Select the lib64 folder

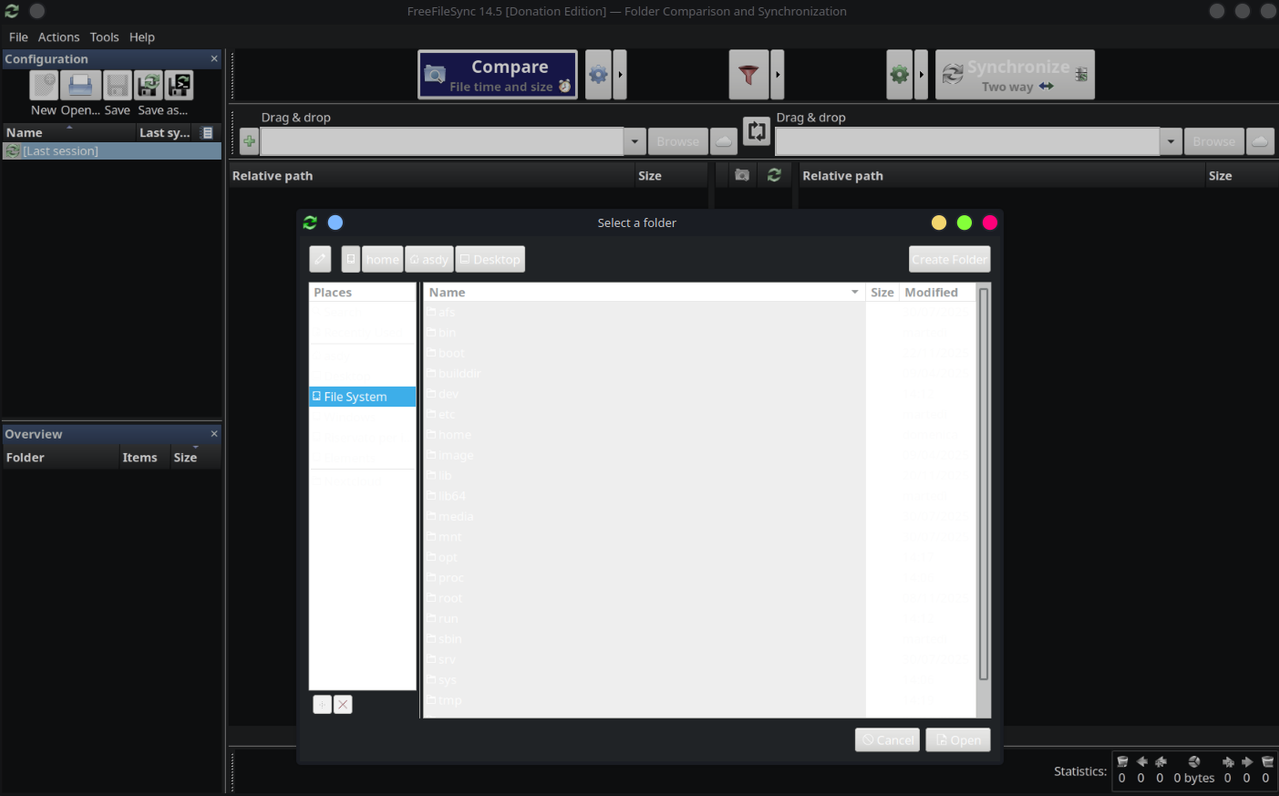pyautogui.click(x=644, y=496)
